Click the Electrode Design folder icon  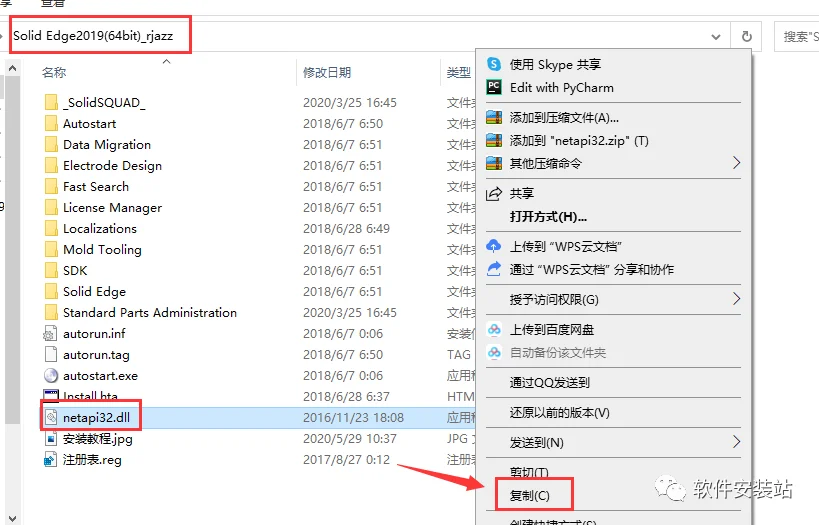coord(51,165)
